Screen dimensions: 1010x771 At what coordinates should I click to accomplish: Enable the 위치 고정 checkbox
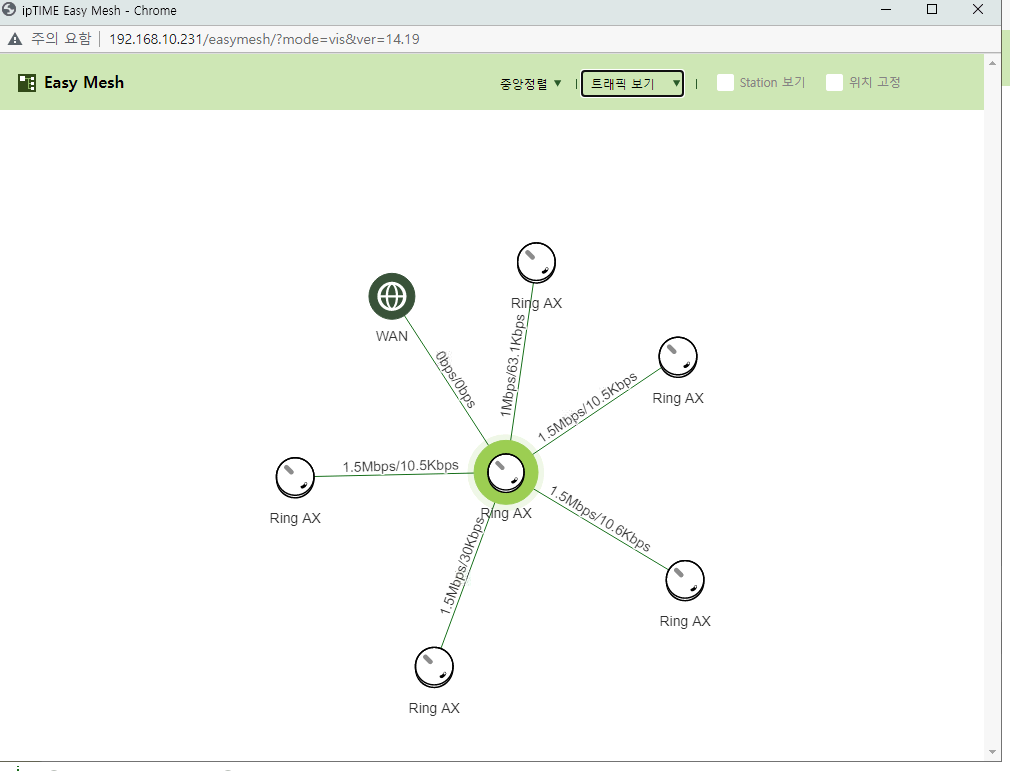[834, 82]
